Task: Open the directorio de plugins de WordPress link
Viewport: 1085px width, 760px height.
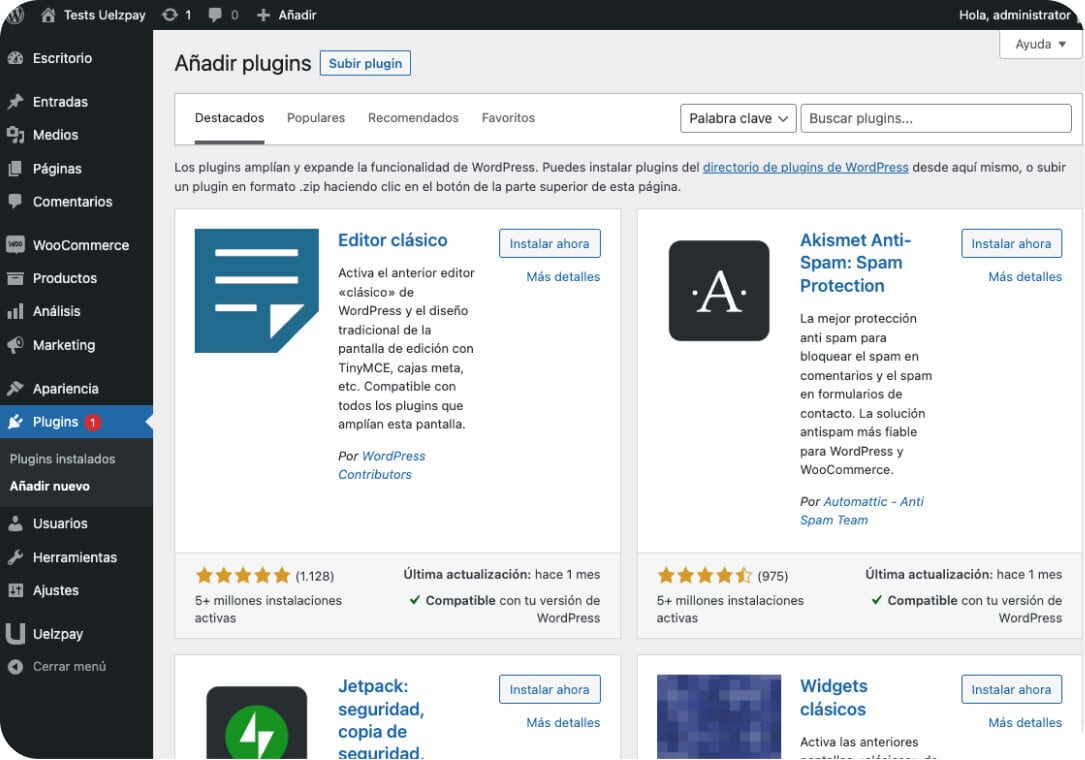Action: [805, 167]
